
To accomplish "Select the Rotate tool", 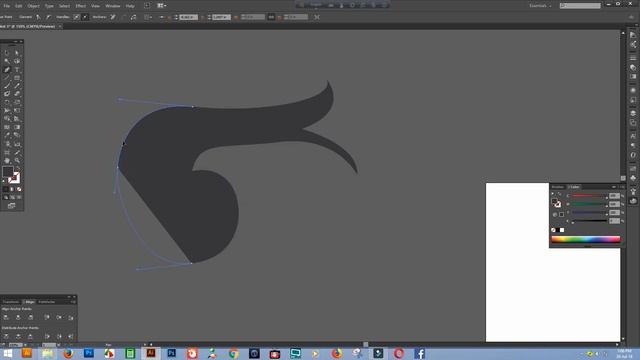I will (7, 102).
